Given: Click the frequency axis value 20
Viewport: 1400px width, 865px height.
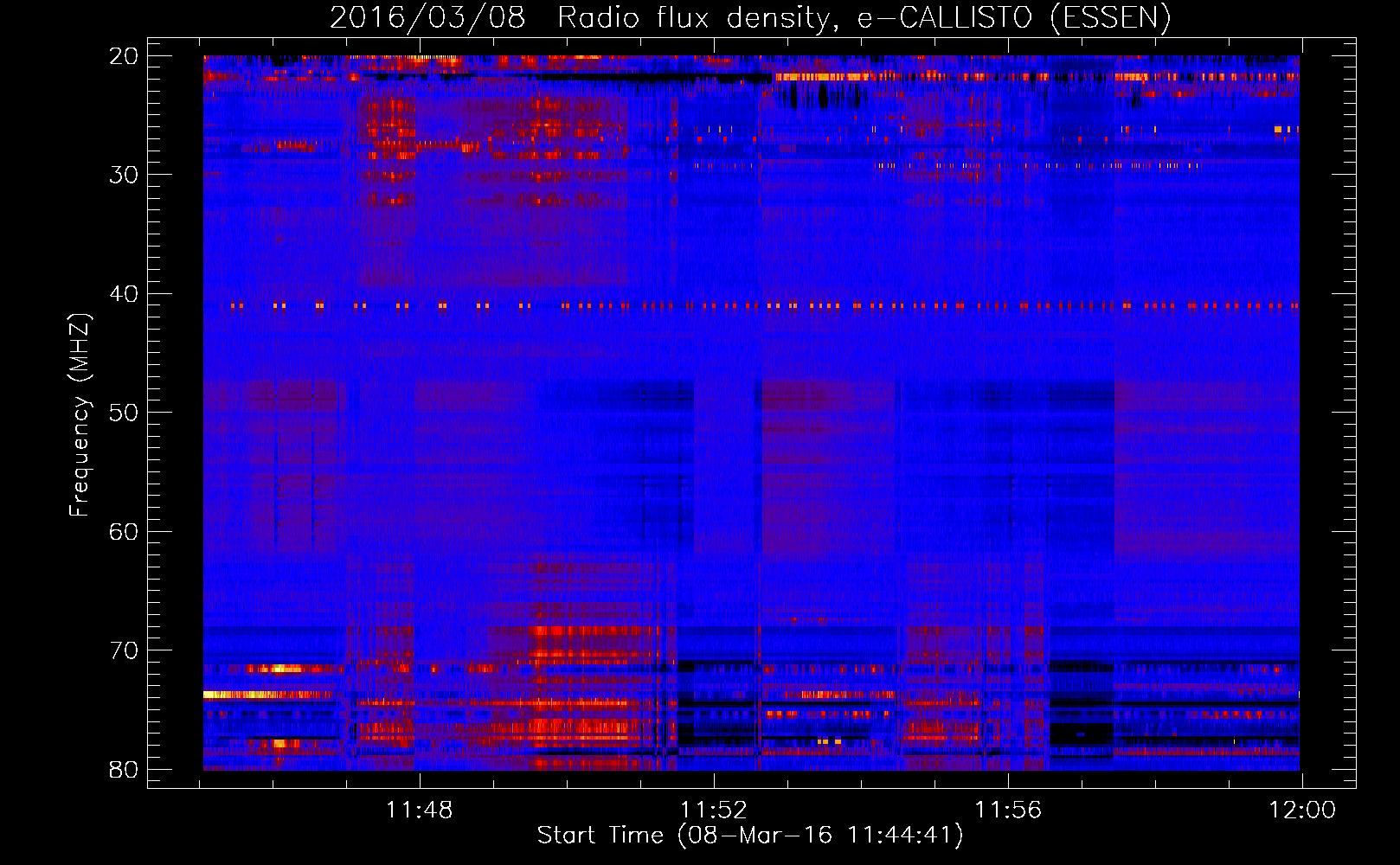Looking at the screenshot, I should [124, 56].
